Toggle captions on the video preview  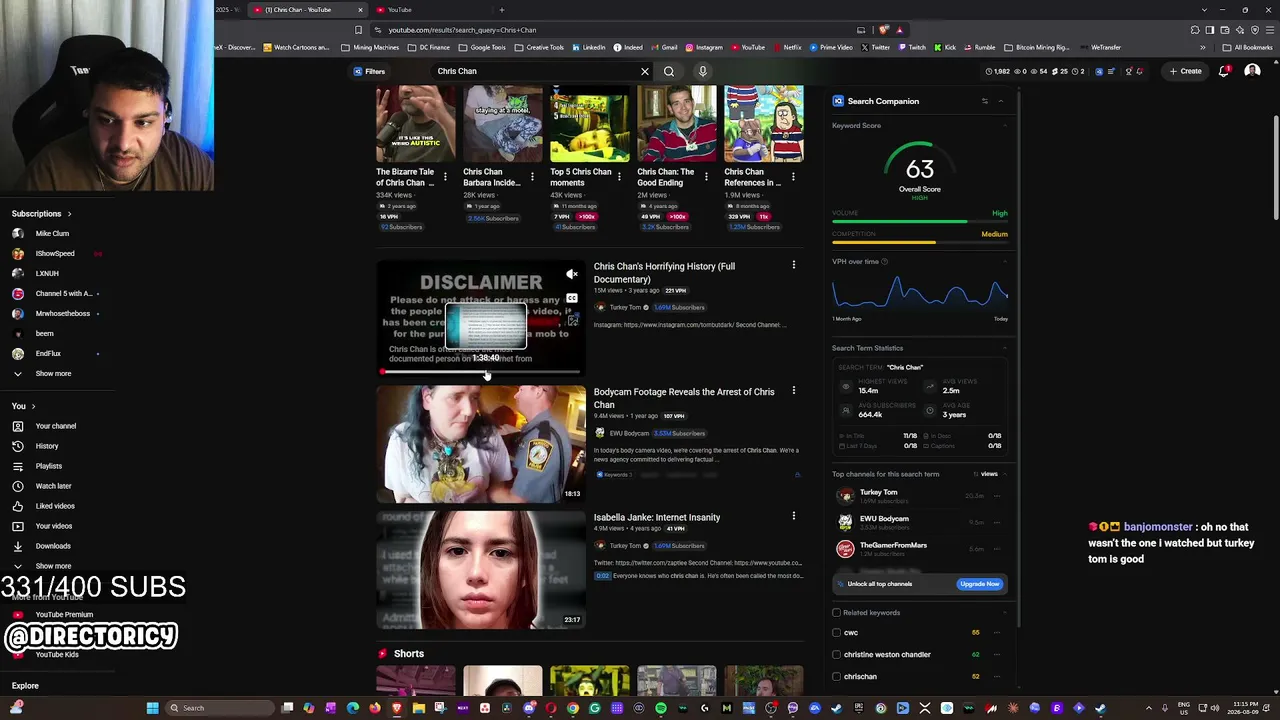[572, 298]
